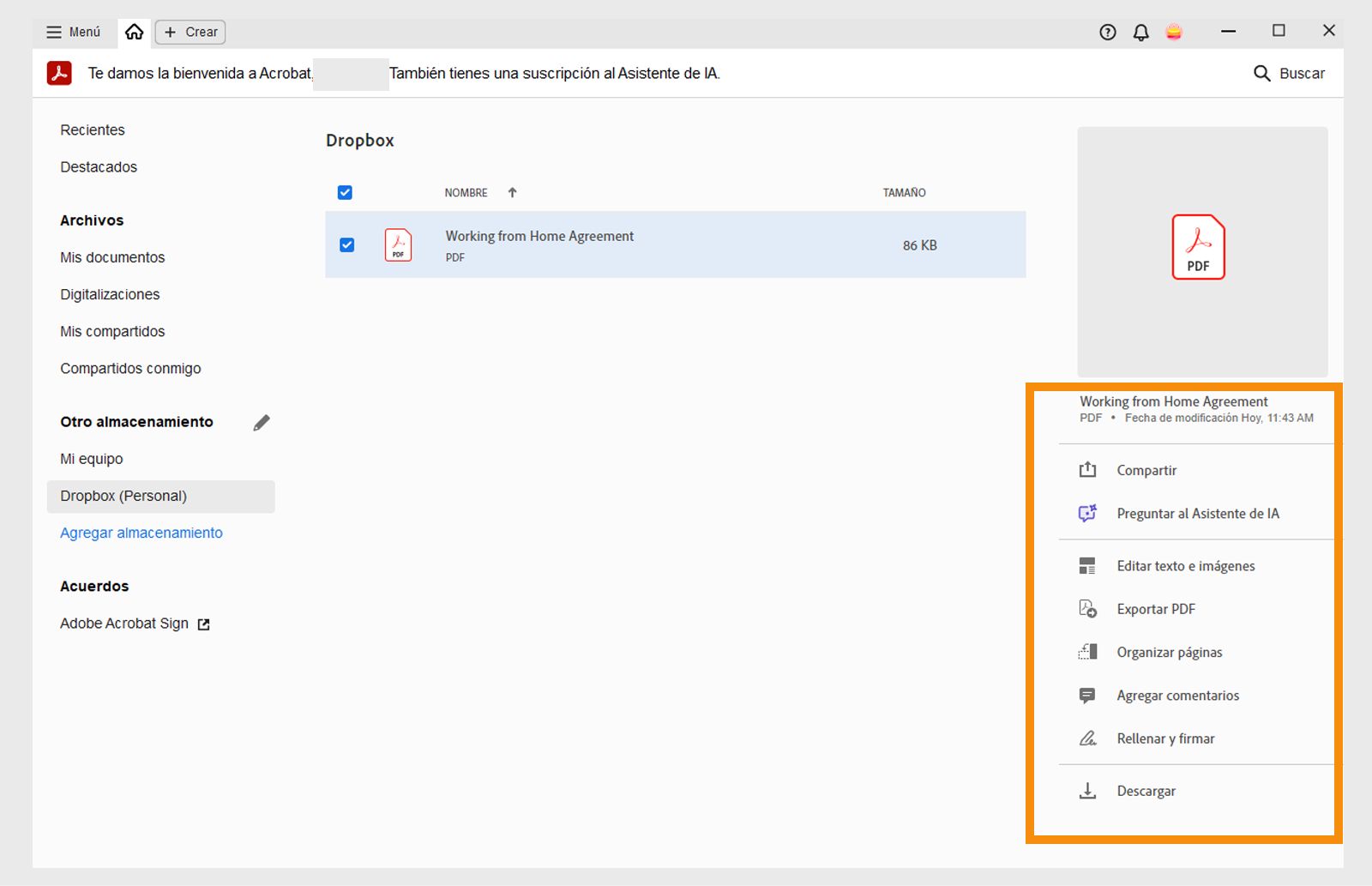
Task: Select Editar texto e imágenes
Action: tap(1185, 565)
